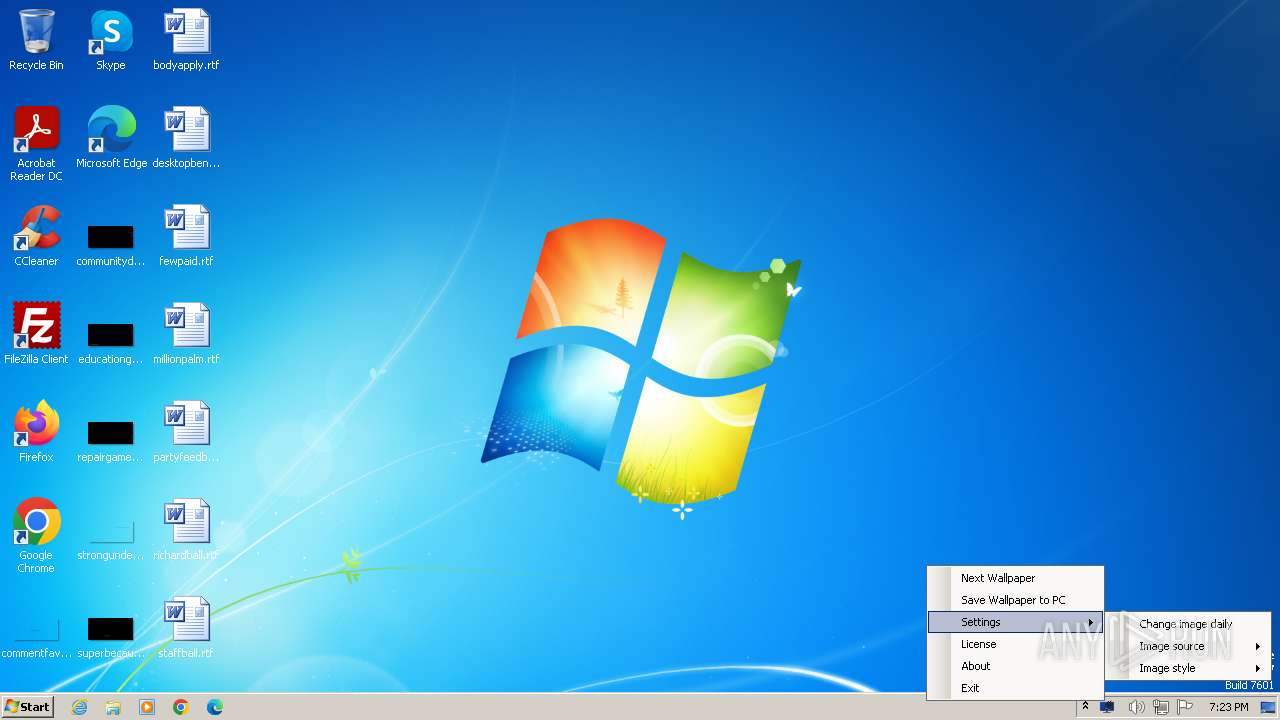Open the Settings submenu entry
This screenshot has width=1280, height=720.
click(x=1015, y=622)
